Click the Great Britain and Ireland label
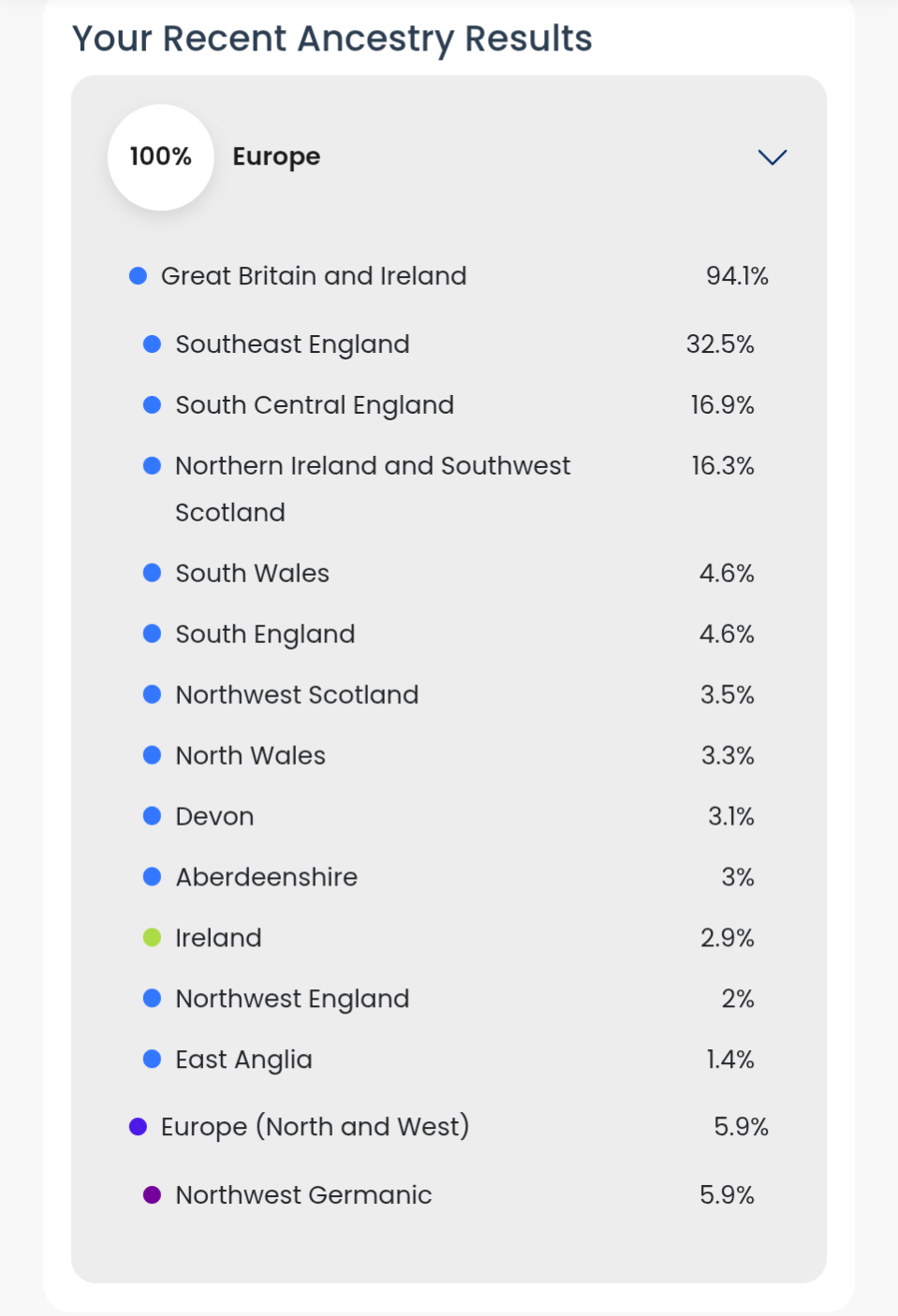This screenshot has height=1316, width=898. [x=314, y=276]
